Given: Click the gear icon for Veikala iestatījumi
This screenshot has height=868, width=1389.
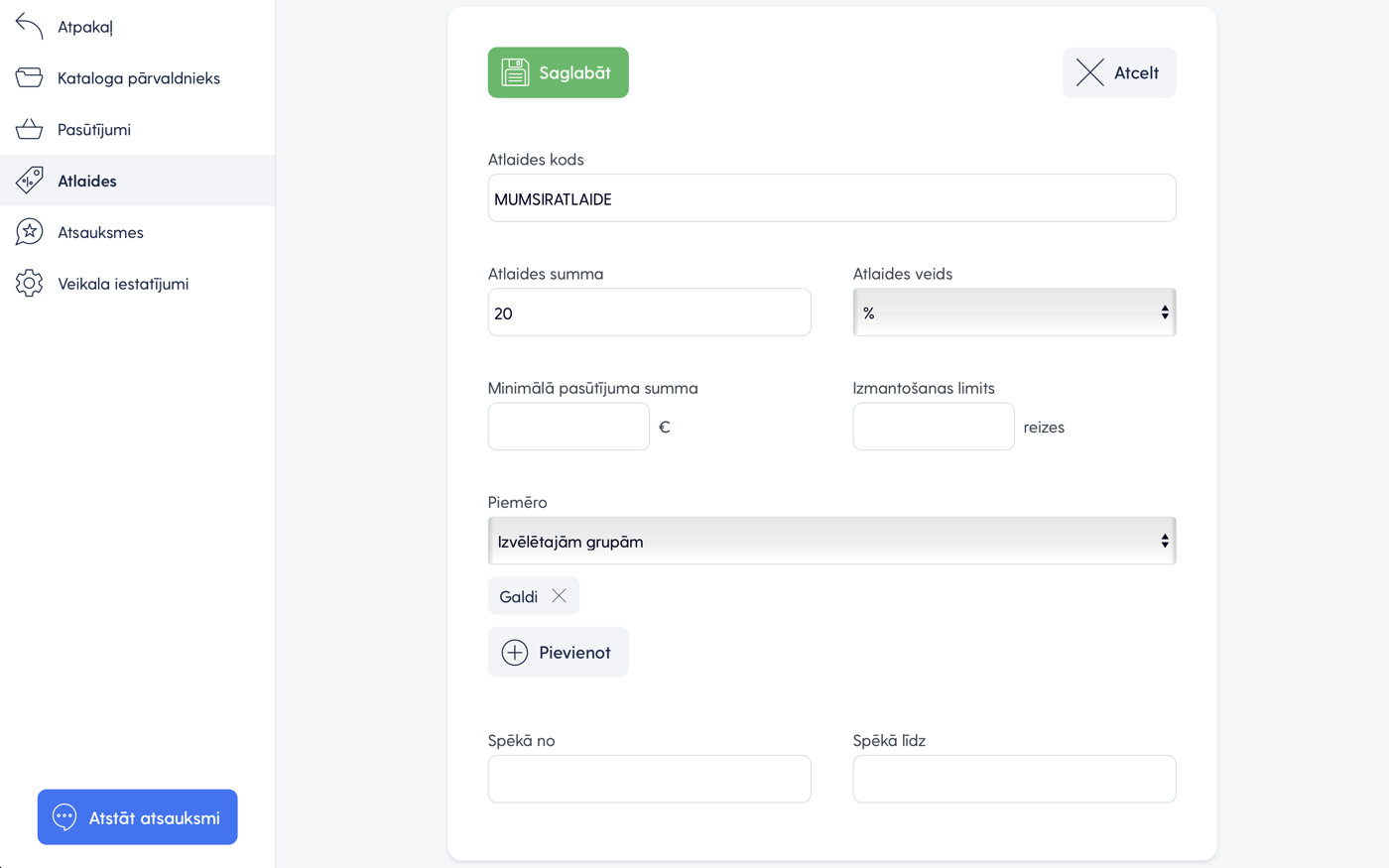Looking at the screenshot, I should pos(29,283).
